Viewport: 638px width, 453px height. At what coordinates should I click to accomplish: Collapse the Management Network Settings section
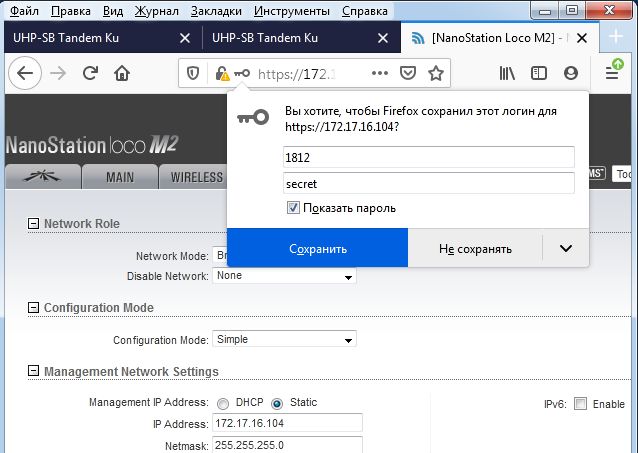click(33, 371)
